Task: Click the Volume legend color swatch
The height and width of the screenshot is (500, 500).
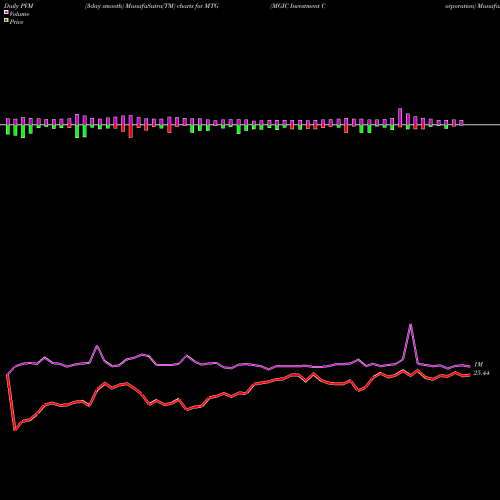Action: pos(6,13)
